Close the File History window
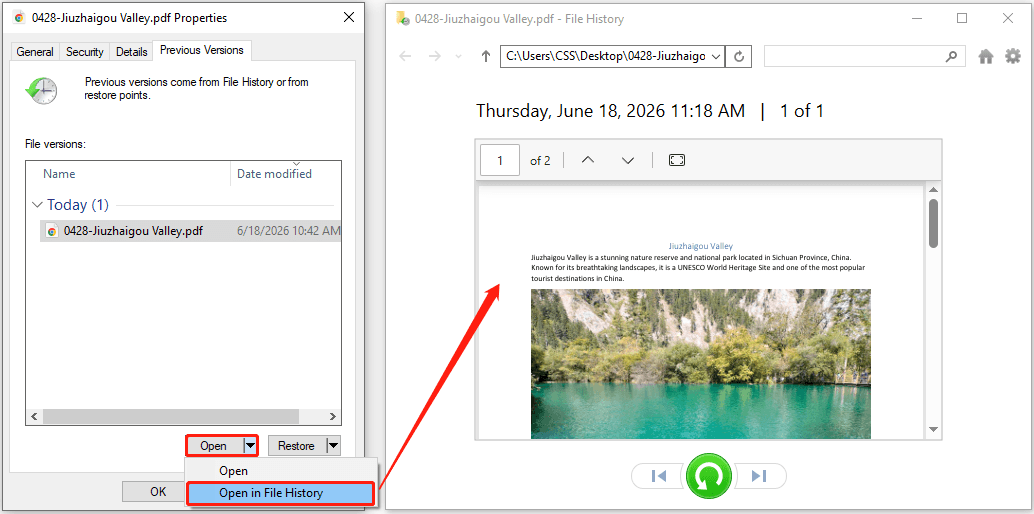Viewport: 1034px width, 514px height. click(x=1008, y=18)
